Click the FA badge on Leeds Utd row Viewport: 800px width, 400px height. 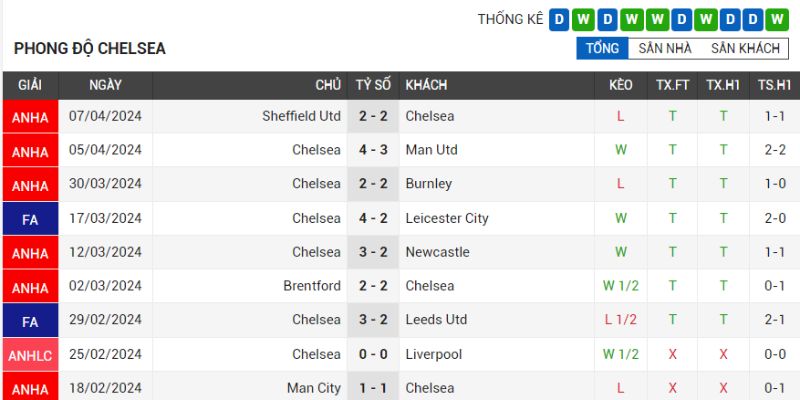(x=30, y=322)
